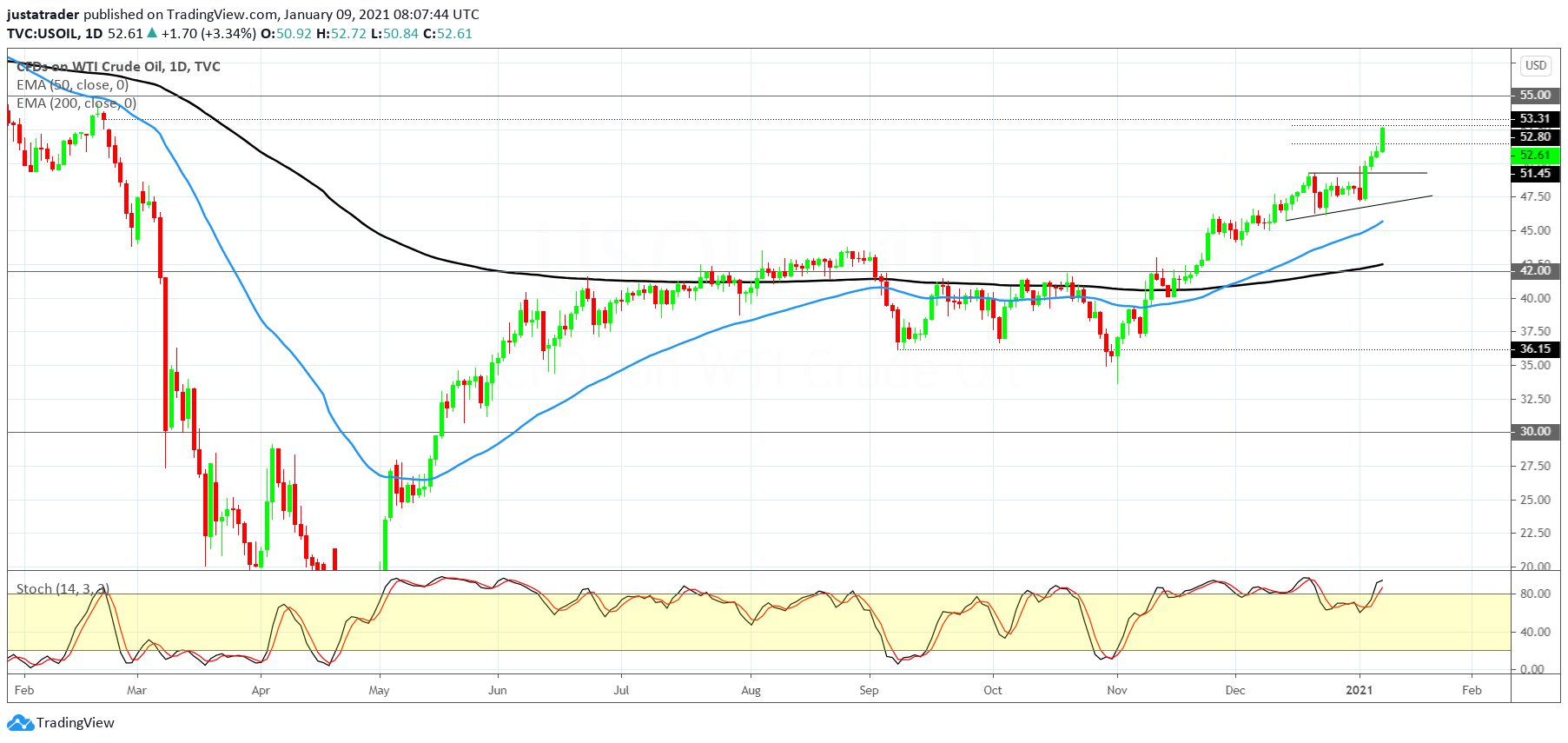Click the 55.00 price level label
This screenshot has height=743, width=1568.
[1536, 96]
